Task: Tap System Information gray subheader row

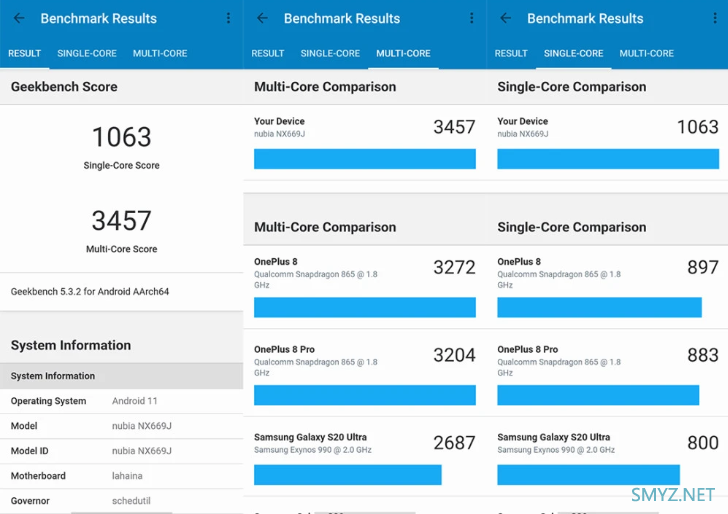Action: [x=122, y=376]
